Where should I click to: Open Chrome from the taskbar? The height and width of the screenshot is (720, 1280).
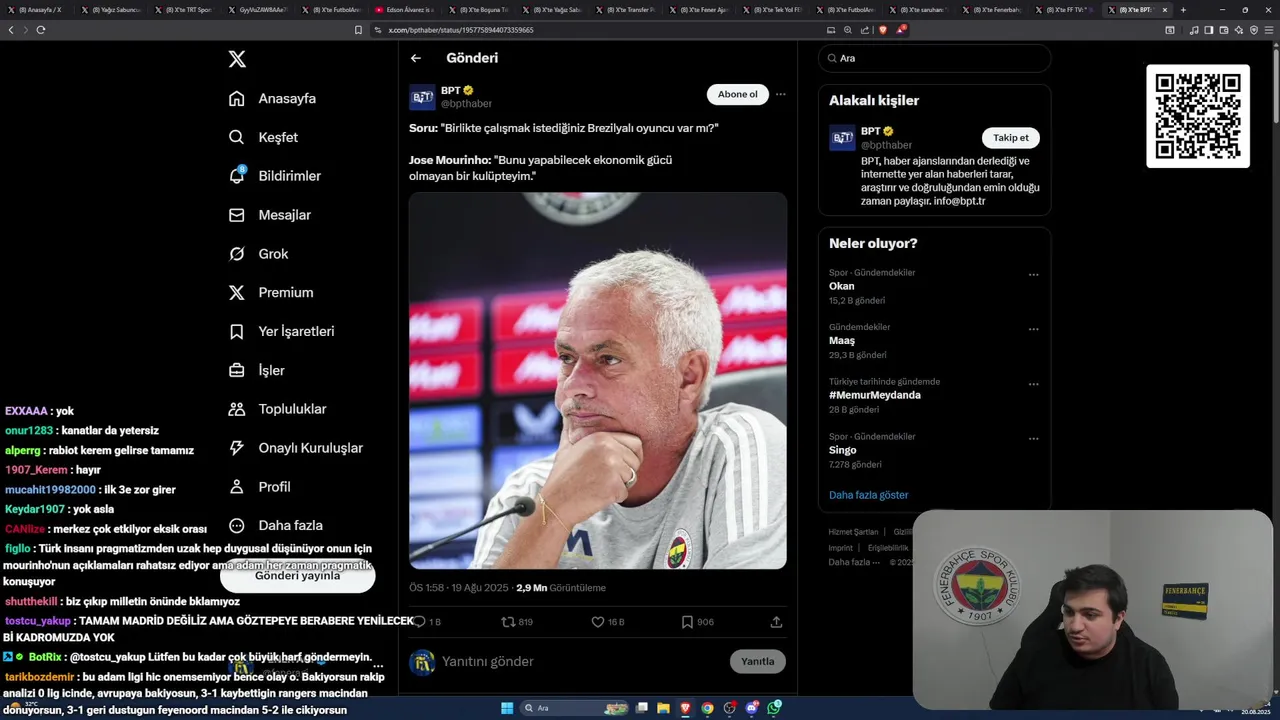click(707, 708)
